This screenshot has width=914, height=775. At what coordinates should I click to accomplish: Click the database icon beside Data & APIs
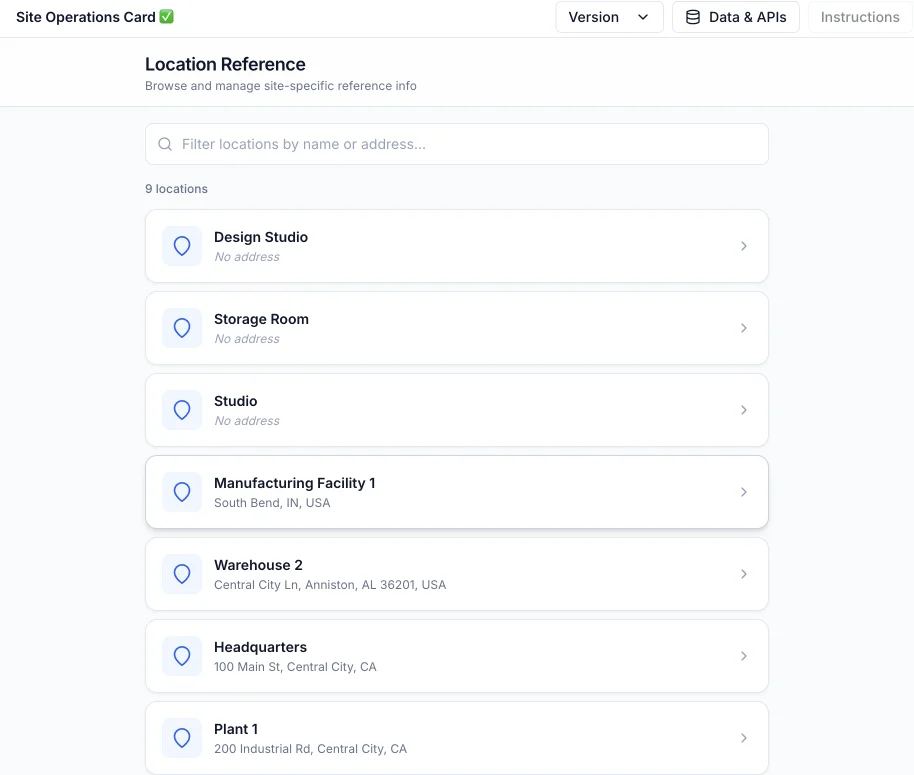click(693, 17)
